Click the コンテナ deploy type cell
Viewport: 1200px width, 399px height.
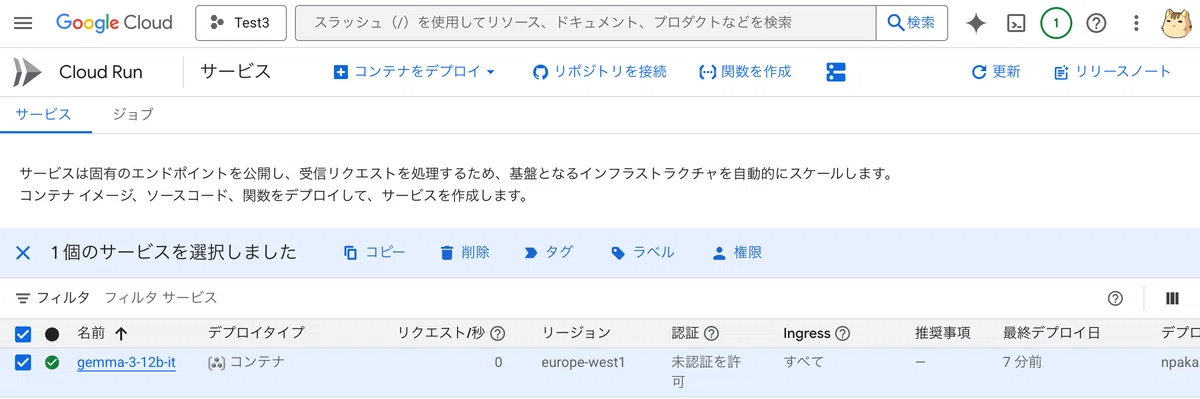[246, 362]
